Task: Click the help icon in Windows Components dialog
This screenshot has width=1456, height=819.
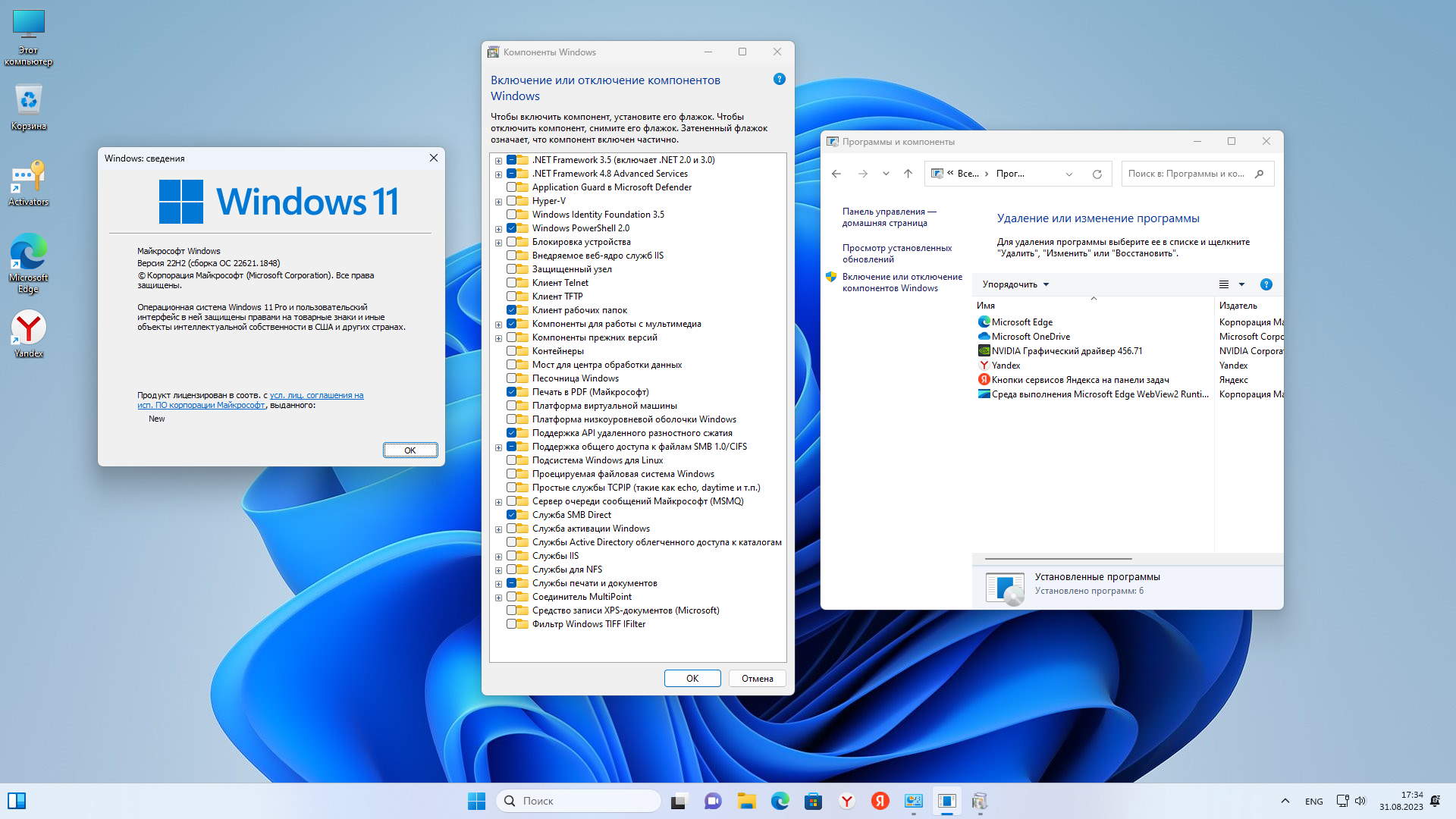Action: (779, 80)
